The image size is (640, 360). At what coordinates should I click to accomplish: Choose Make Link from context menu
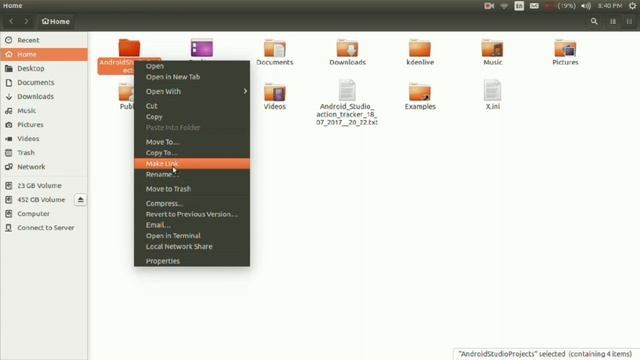click(x=192, y=164)
